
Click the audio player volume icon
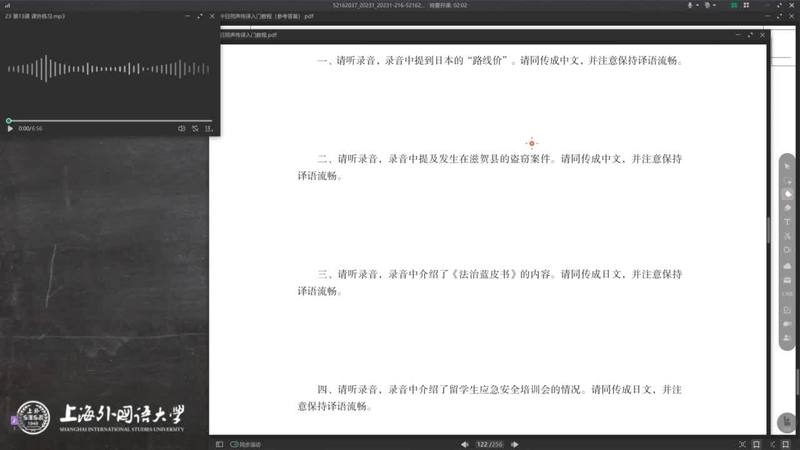pos(182,129)
